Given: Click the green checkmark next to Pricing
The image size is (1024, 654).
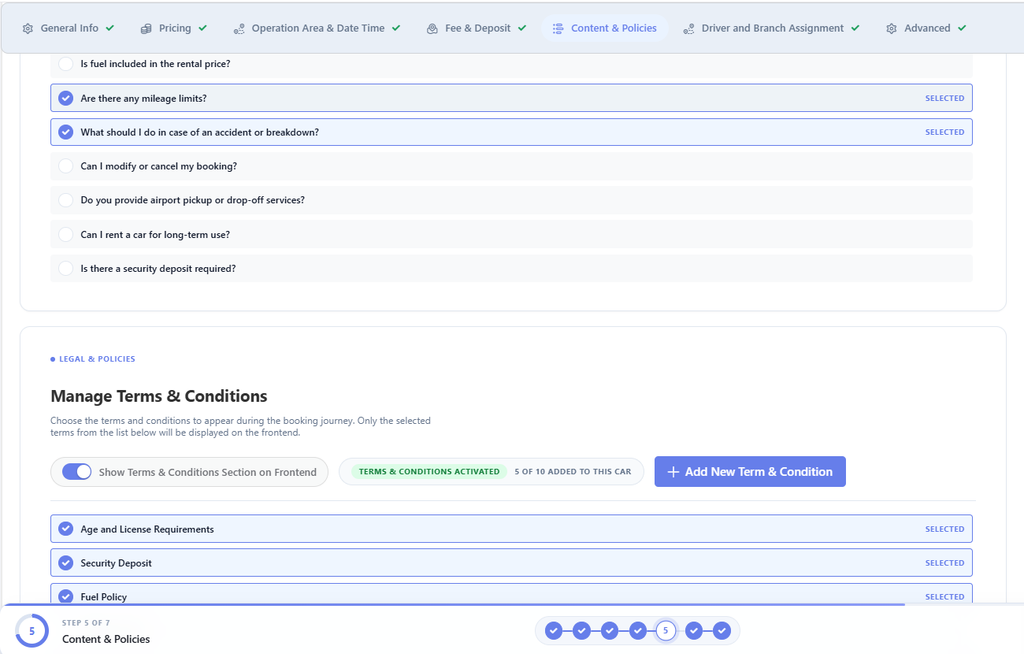Looking at the screenshot, I should click(x=202, y=28).
